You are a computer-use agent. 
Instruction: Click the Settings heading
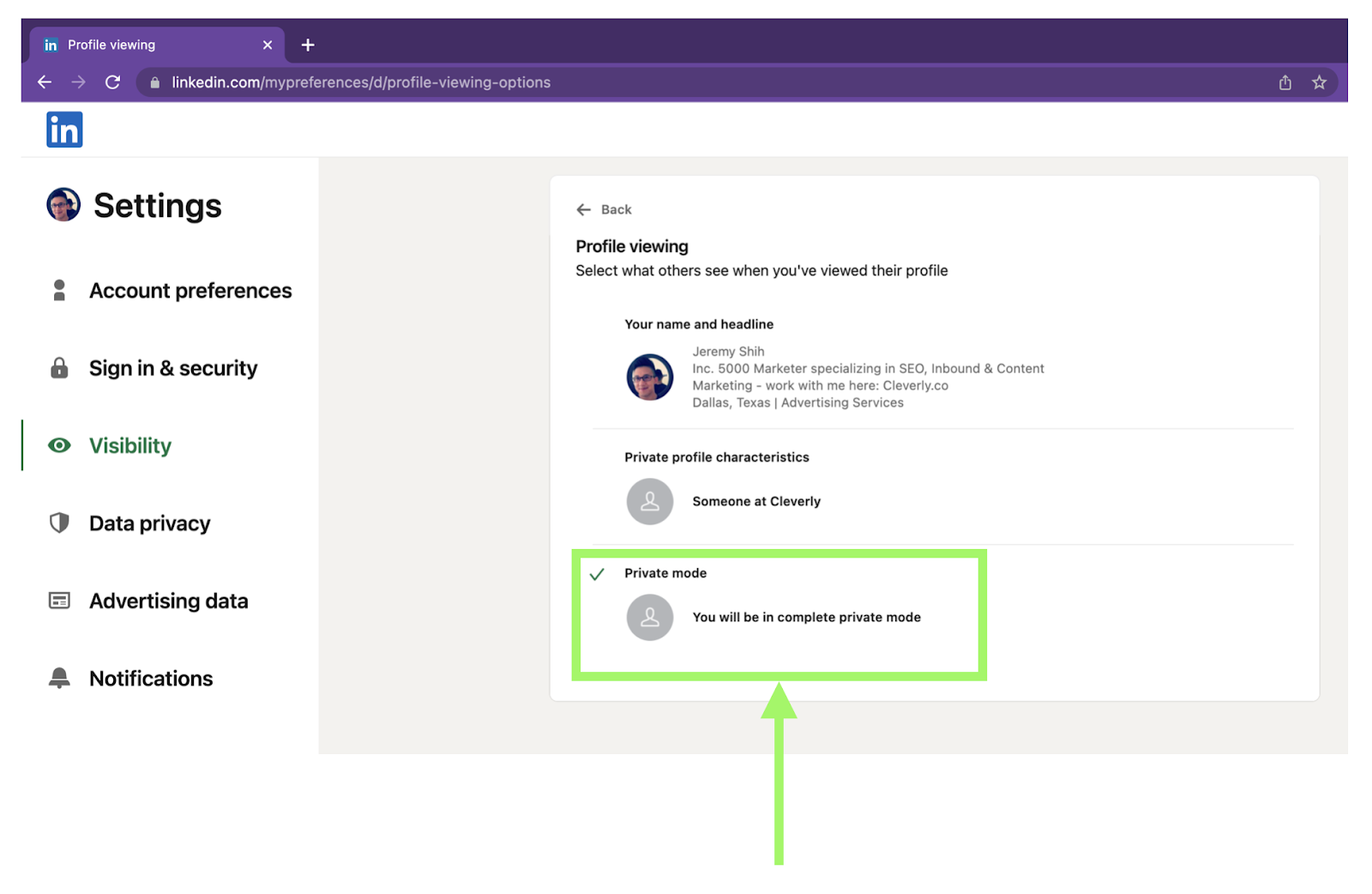[158, 206]
